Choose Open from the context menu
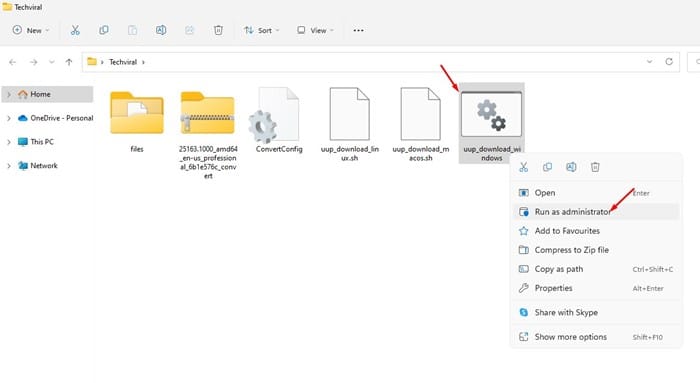 click(596, 193)
